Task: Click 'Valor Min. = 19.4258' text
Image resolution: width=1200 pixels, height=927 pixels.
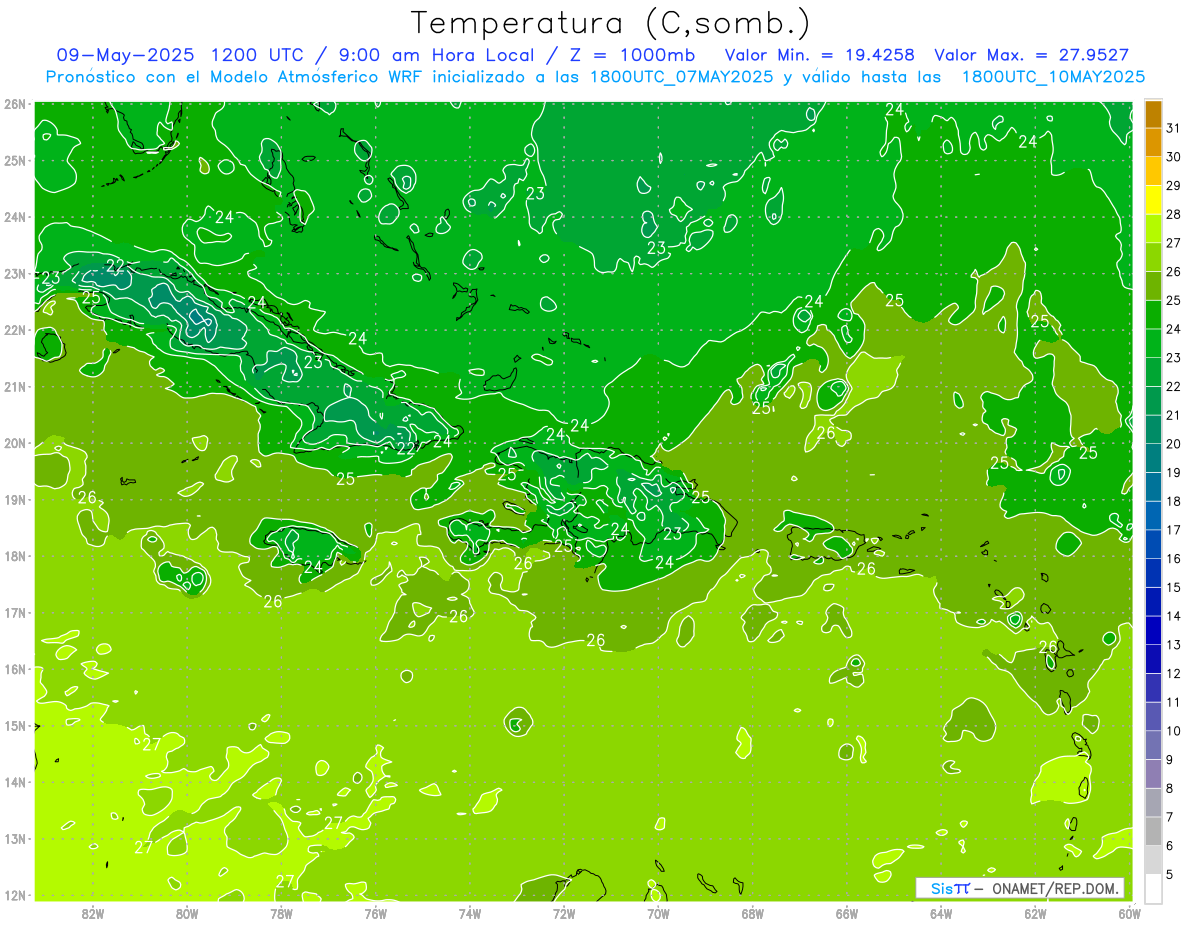Action: tap(819, 55)
